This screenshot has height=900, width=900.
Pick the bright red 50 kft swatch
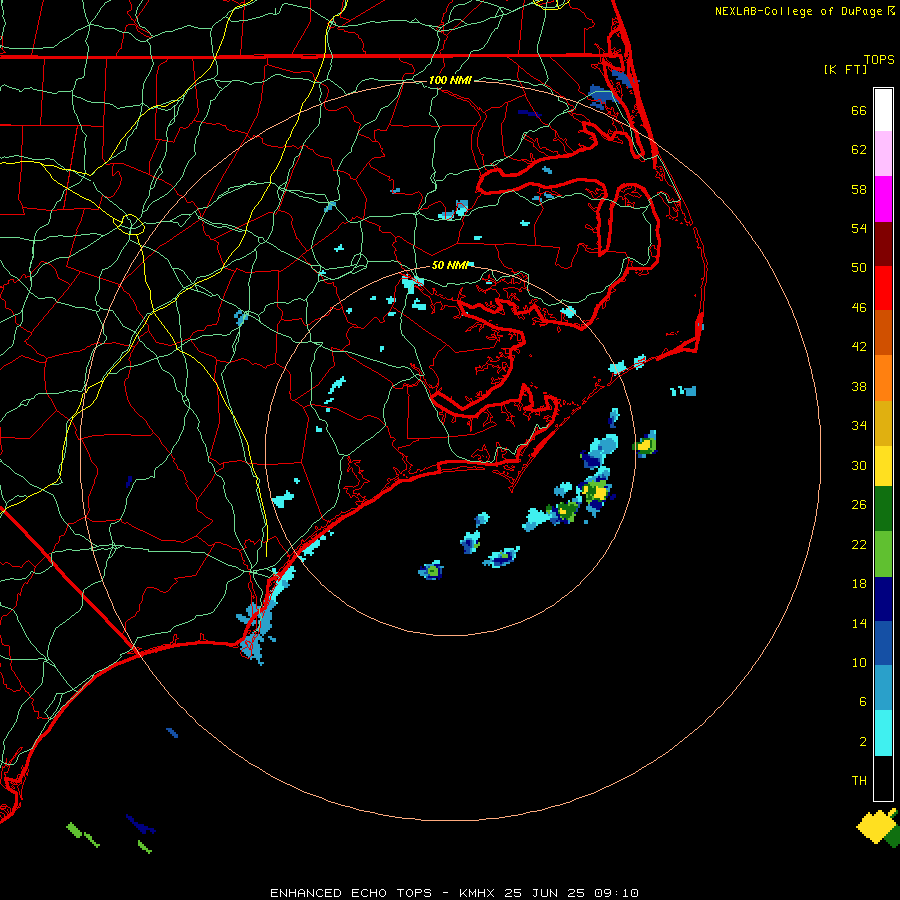pyautogui.click(x=883, y=288)
